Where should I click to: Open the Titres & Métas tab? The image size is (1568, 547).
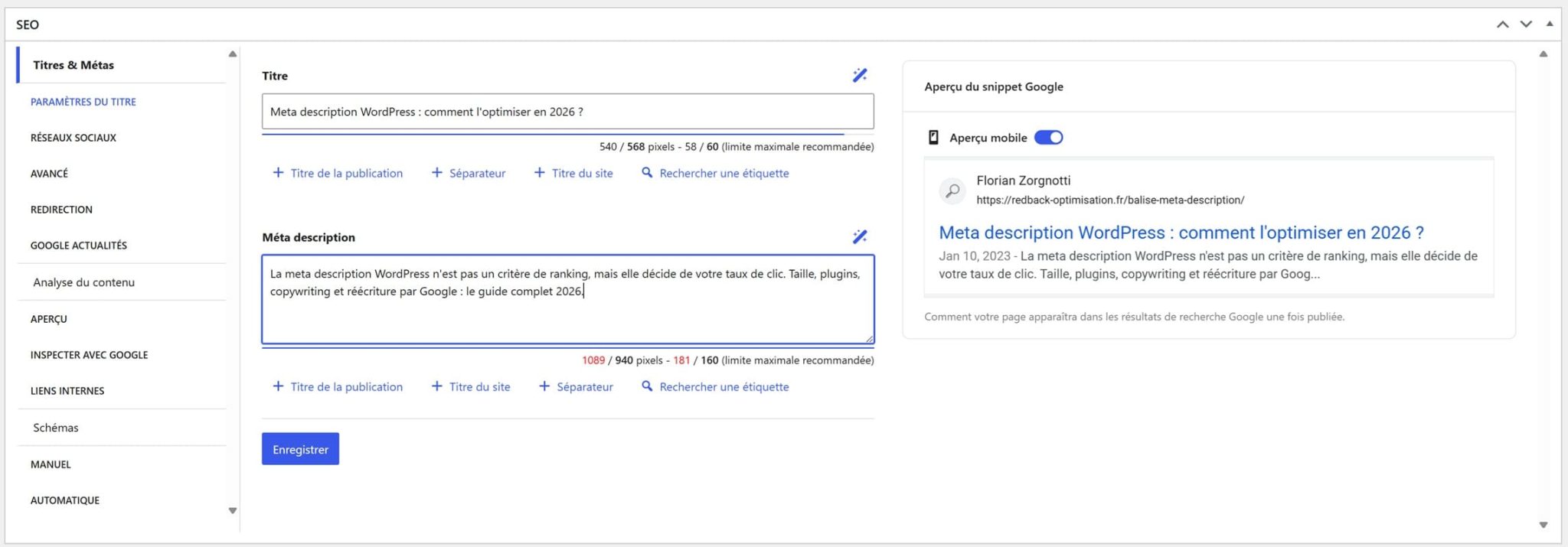coord(73,65)
